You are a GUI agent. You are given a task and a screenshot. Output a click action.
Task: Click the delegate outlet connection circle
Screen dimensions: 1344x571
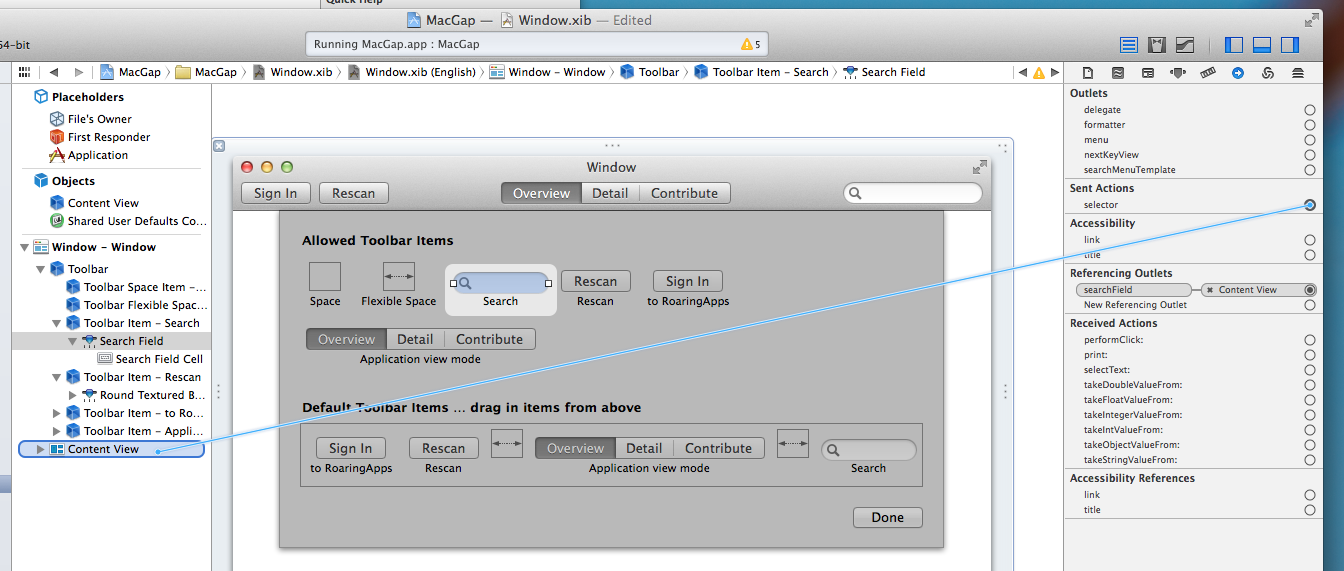tap(1310, 110)
